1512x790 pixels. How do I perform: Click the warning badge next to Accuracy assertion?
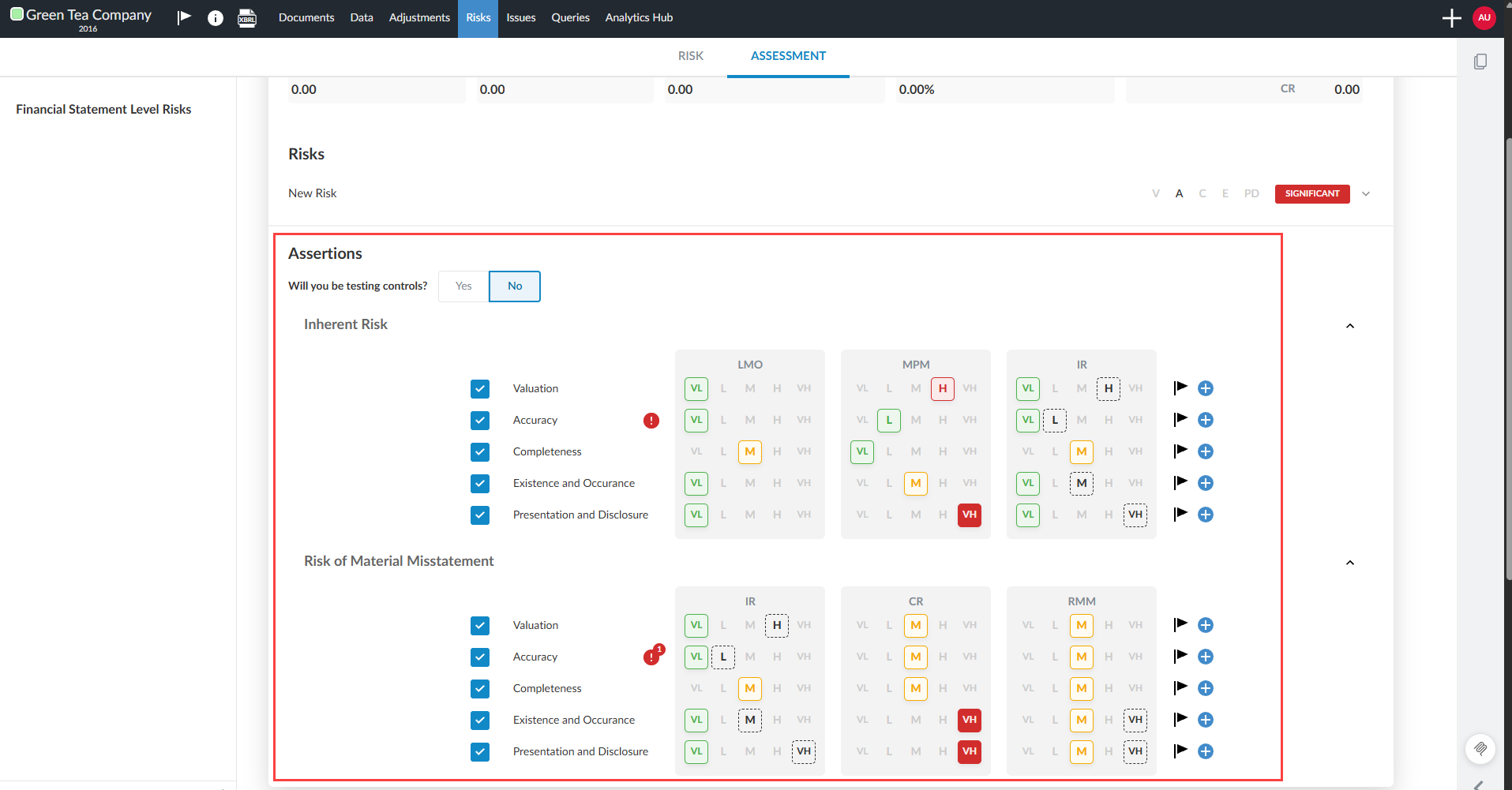(x=651, y=420)
